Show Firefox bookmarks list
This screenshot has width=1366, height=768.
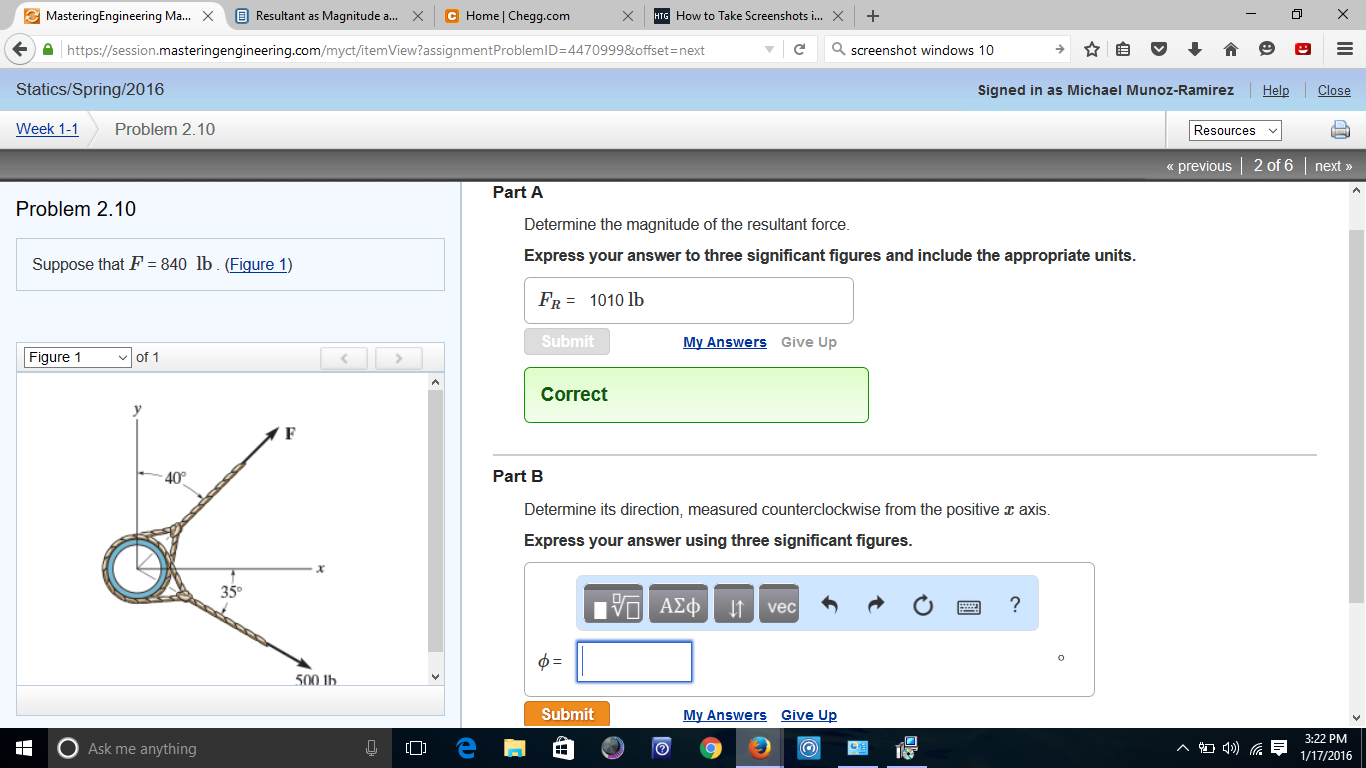click(1123, 50)
